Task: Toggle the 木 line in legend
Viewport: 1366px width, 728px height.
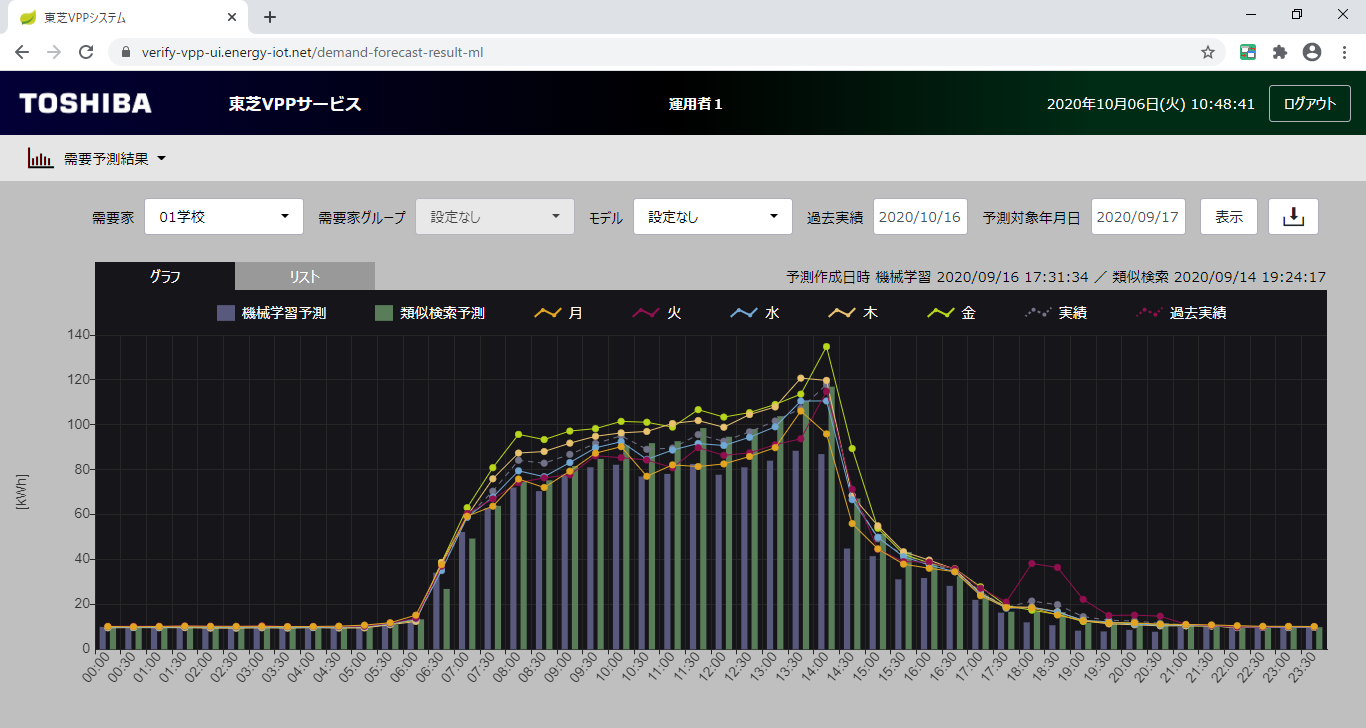Action: point(853,313)
